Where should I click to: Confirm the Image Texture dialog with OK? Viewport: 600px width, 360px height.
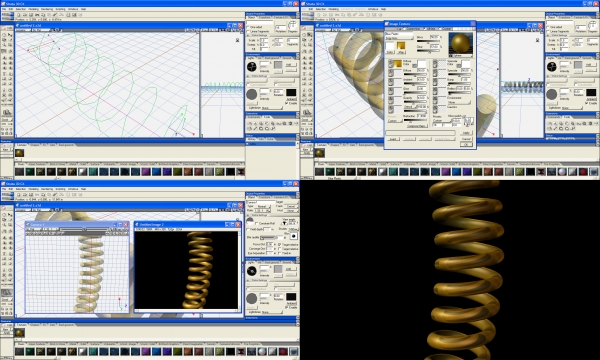(x=466, y=145)
